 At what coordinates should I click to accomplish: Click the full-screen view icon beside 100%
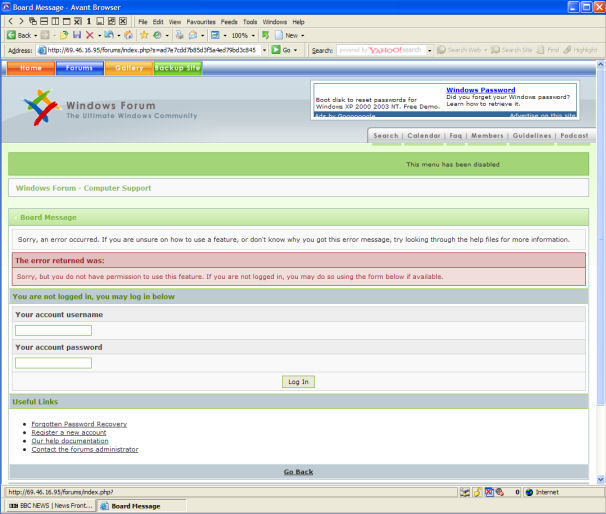(215, 35)
